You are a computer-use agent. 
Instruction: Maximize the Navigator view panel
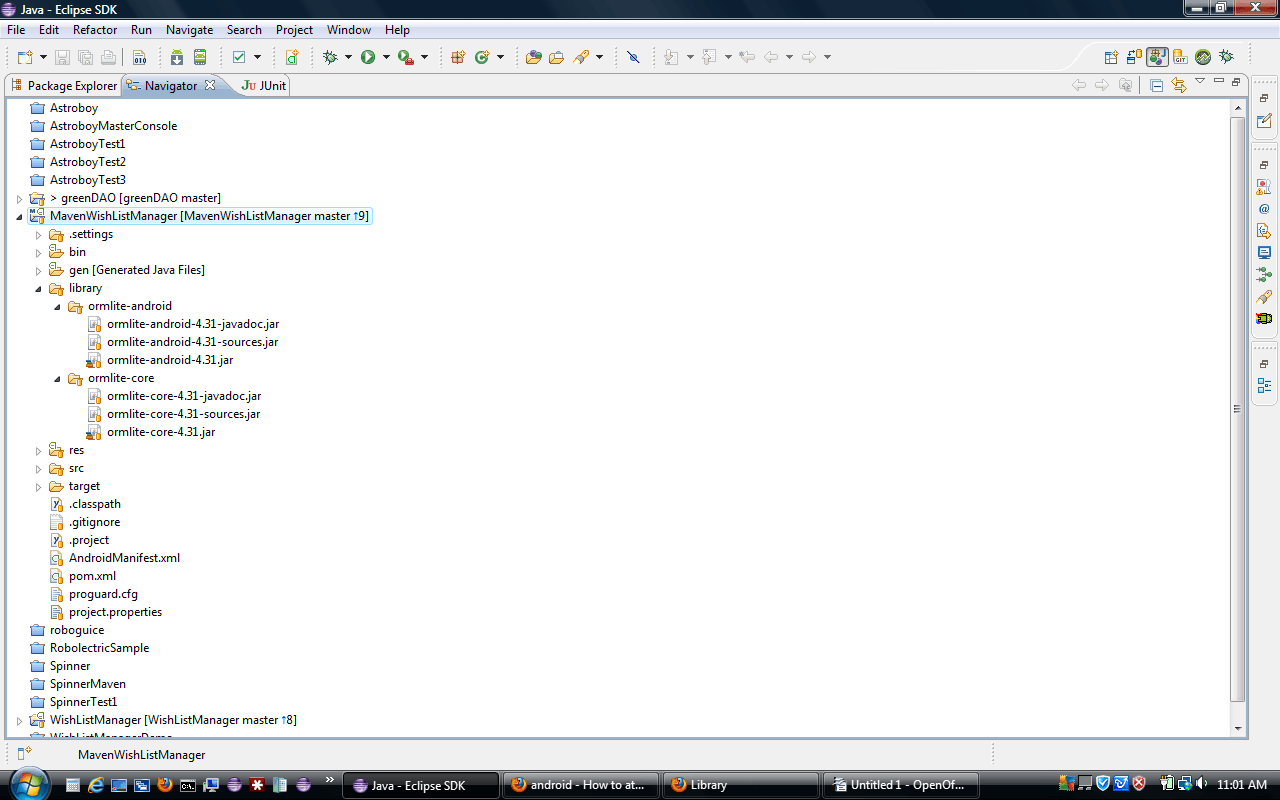(1236, 82)
